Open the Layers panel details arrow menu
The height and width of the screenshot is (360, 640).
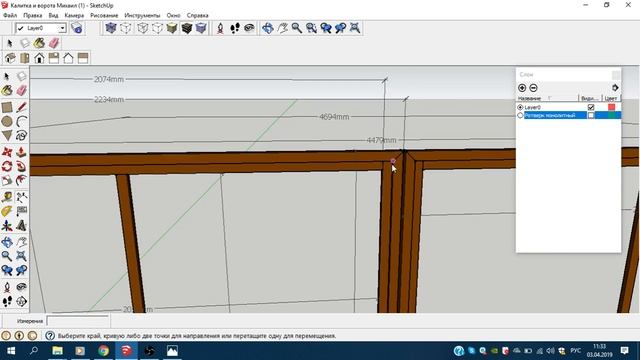point(615,88)
